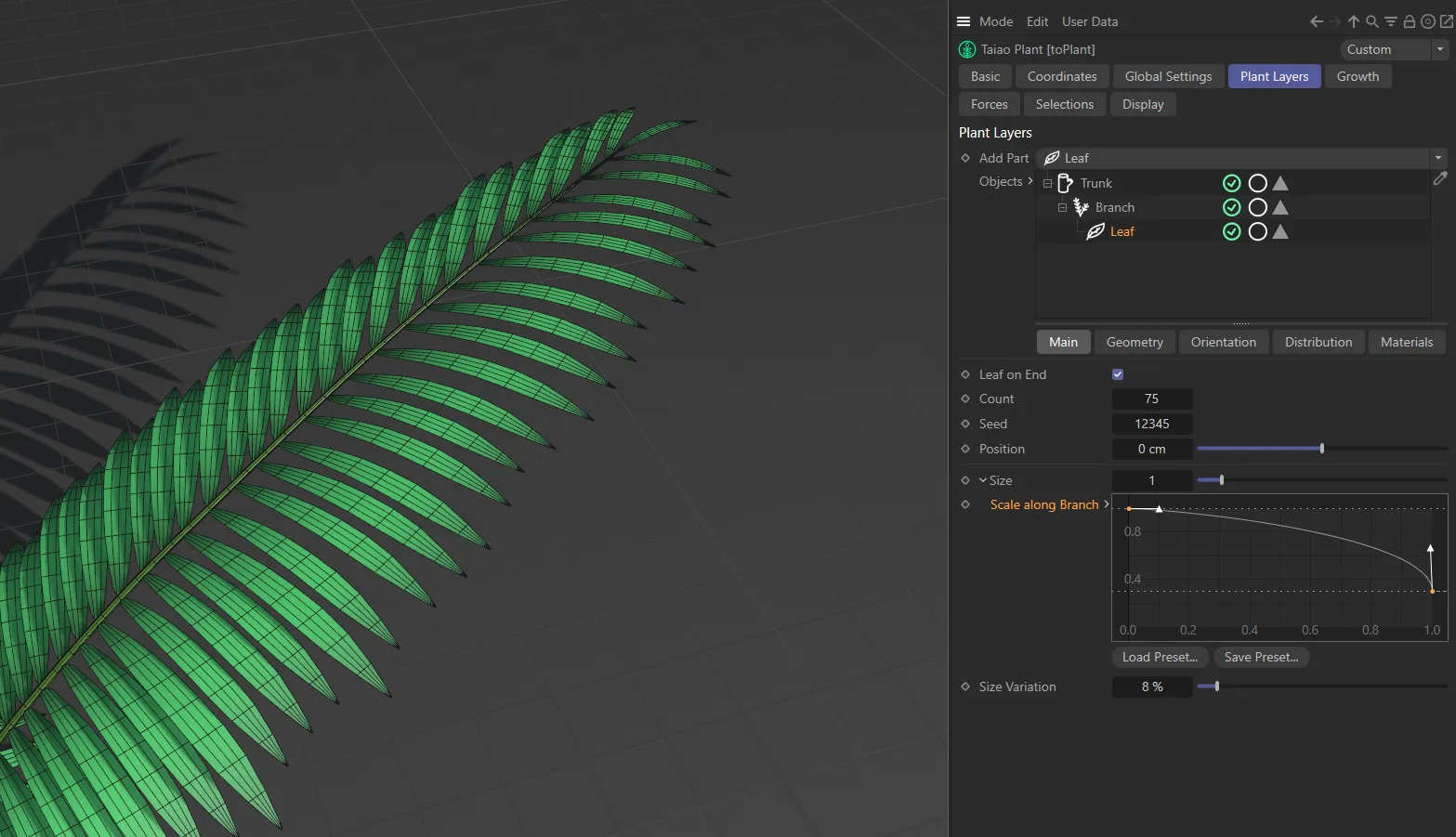Click the leaf icon beside Add Part

click(1051, 157)
